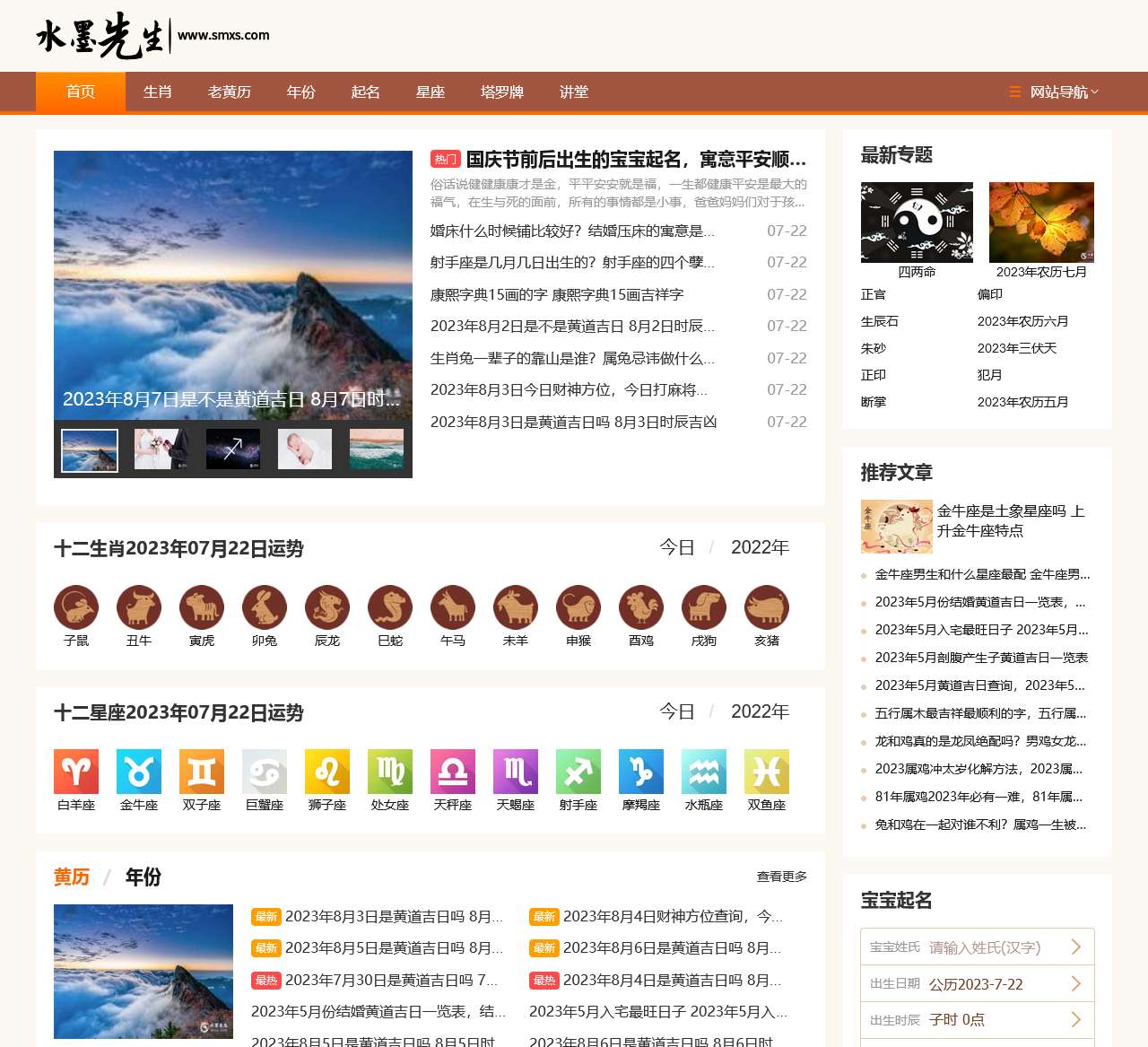
Task: Choose the 狮子座 Leo icon
Action: click(327, 772)
